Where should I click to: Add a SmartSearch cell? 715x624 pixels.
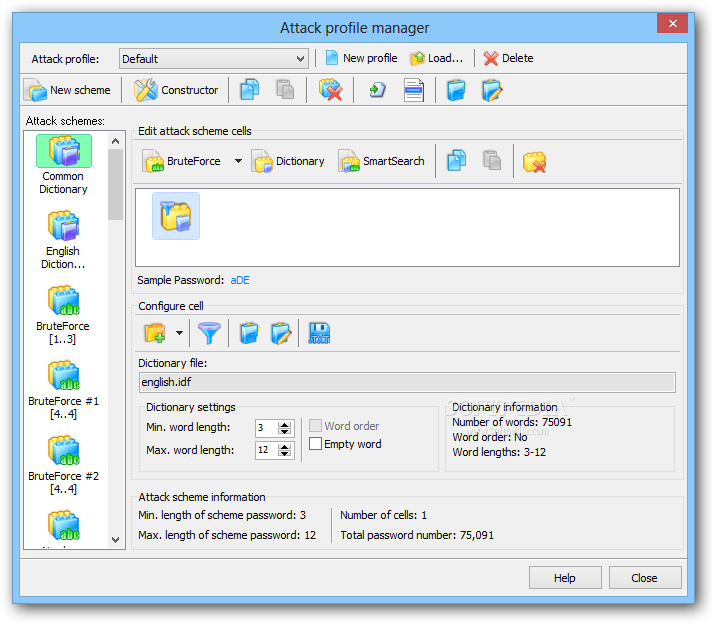click(381, 161)
